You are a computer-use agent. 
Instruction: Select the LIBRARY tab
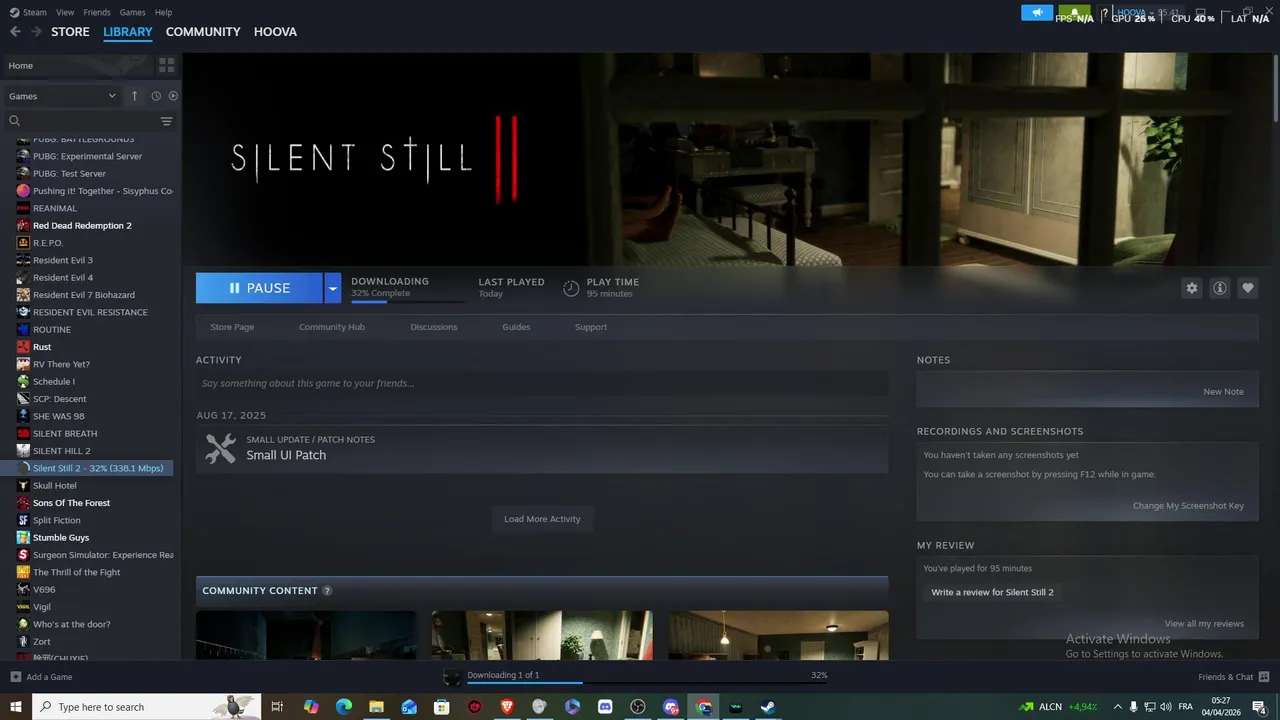128,32
